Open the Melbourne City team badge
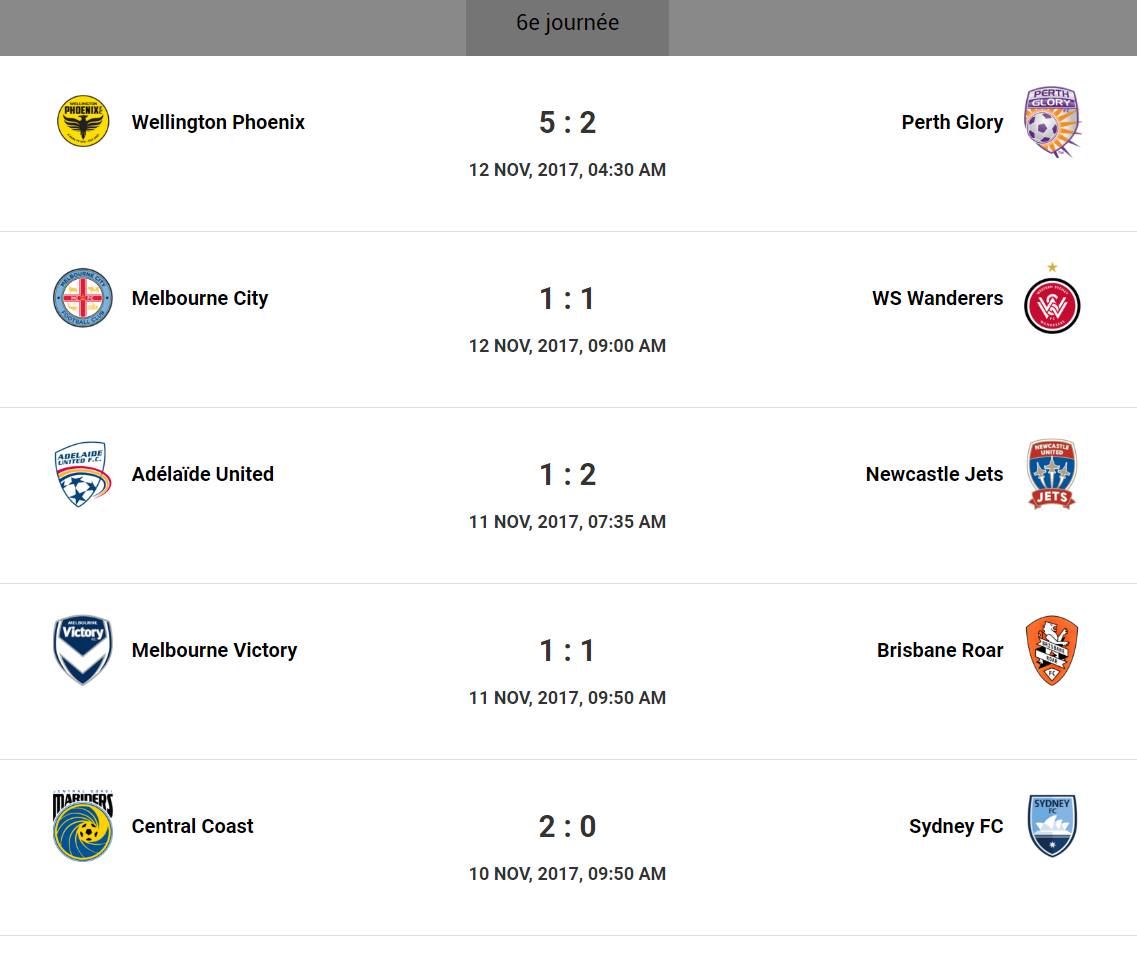The image size is (1137, 953). (x=83, y=298)
